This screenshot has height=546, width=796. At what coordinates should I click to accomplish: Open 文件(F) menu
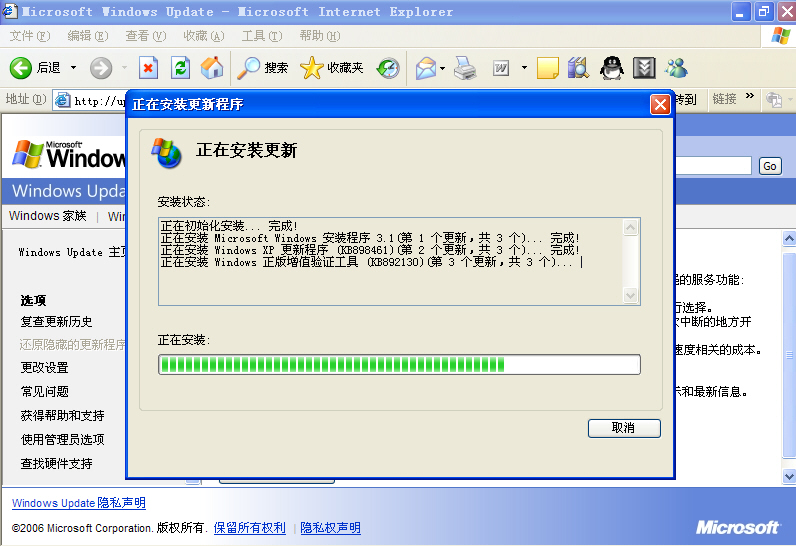tap(29, 36)
